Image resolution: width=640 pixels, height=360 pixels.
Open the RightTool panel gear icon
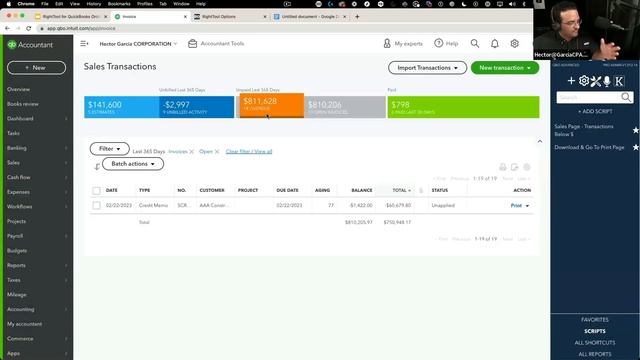(584, 81)
